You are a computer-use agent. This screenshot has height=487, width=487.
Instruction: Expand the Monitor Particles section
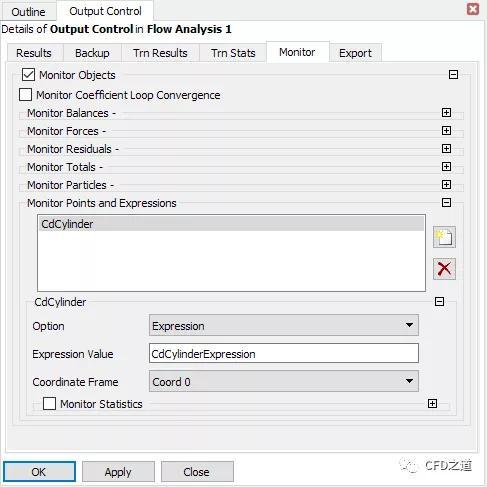point(446,185)
